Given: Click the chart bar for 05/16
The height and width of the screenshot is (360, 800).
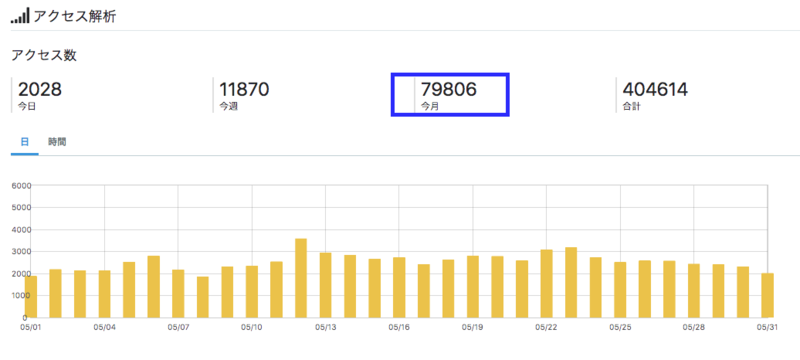Looking at the screenshot, I should coord(399,288).
